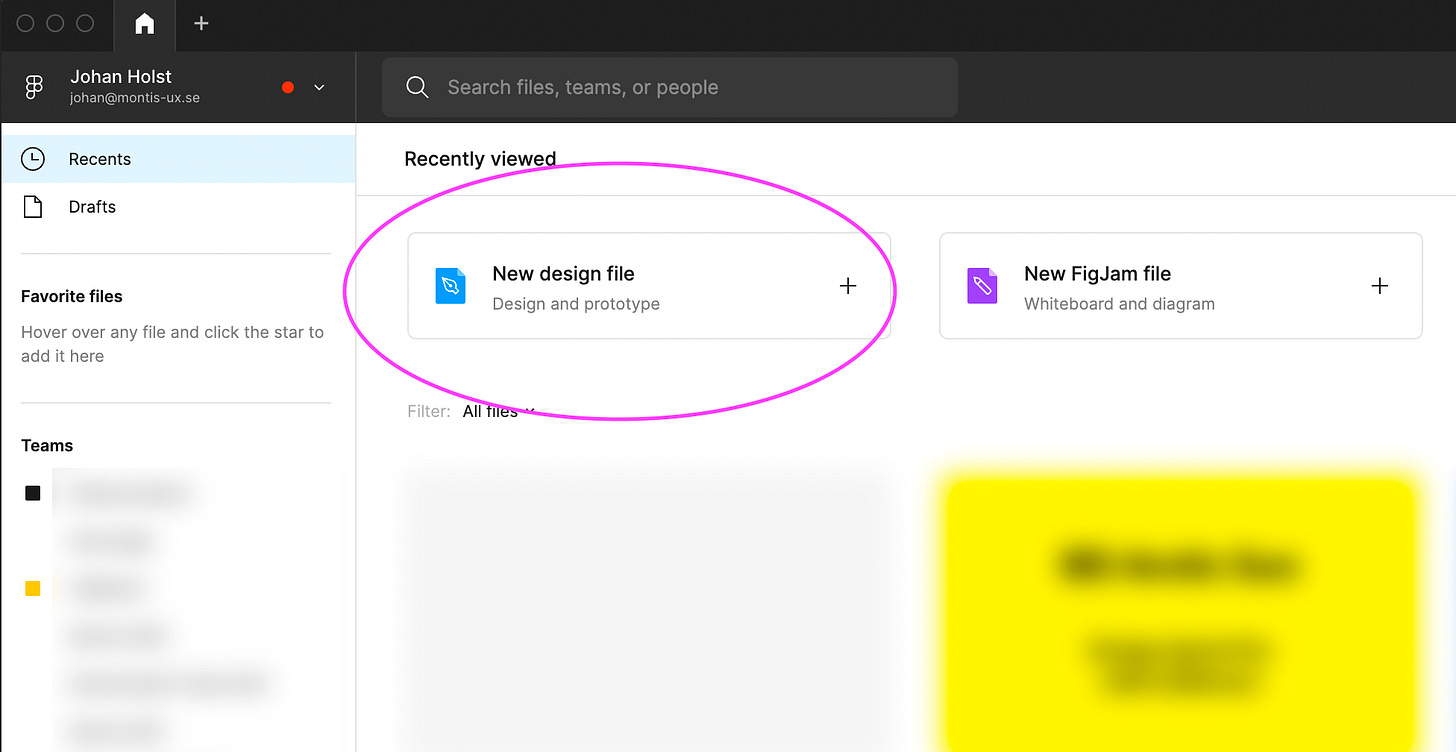Click the Teams heading
This screenshot has height=752, width=1456.
47,446
